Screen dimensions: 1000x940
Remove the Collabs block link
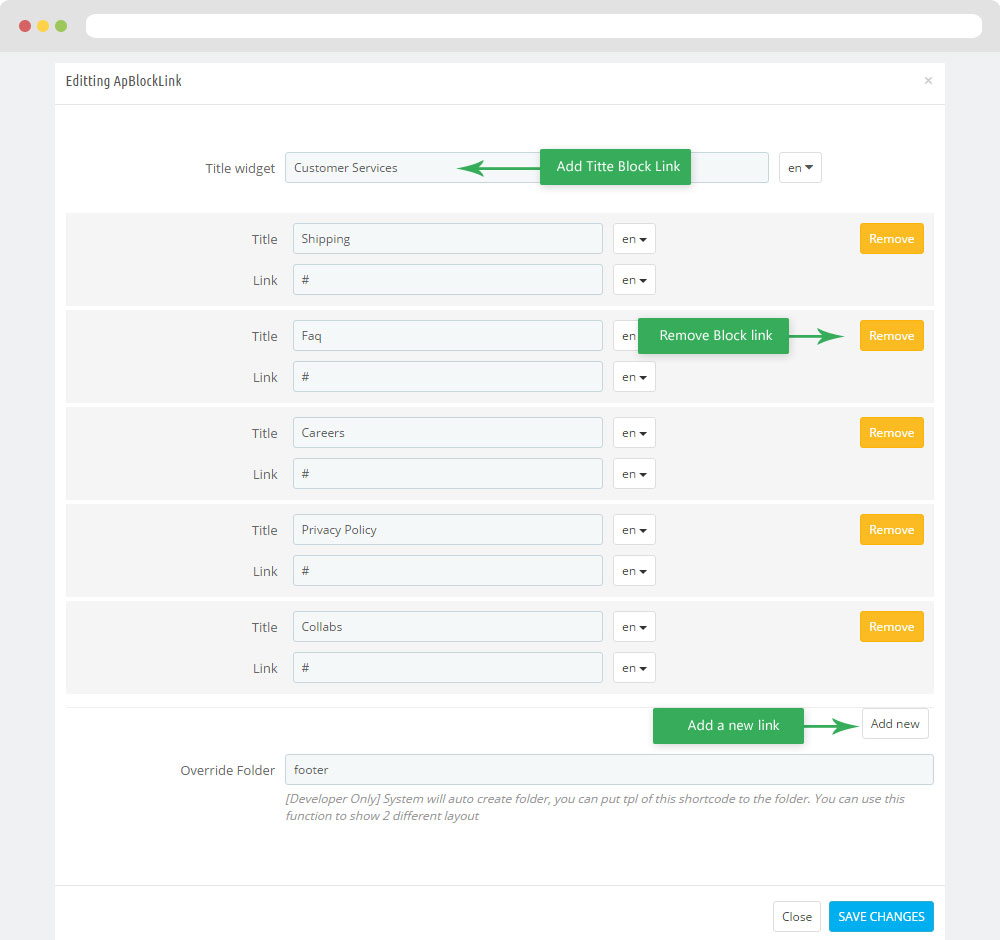pos(892,626)
